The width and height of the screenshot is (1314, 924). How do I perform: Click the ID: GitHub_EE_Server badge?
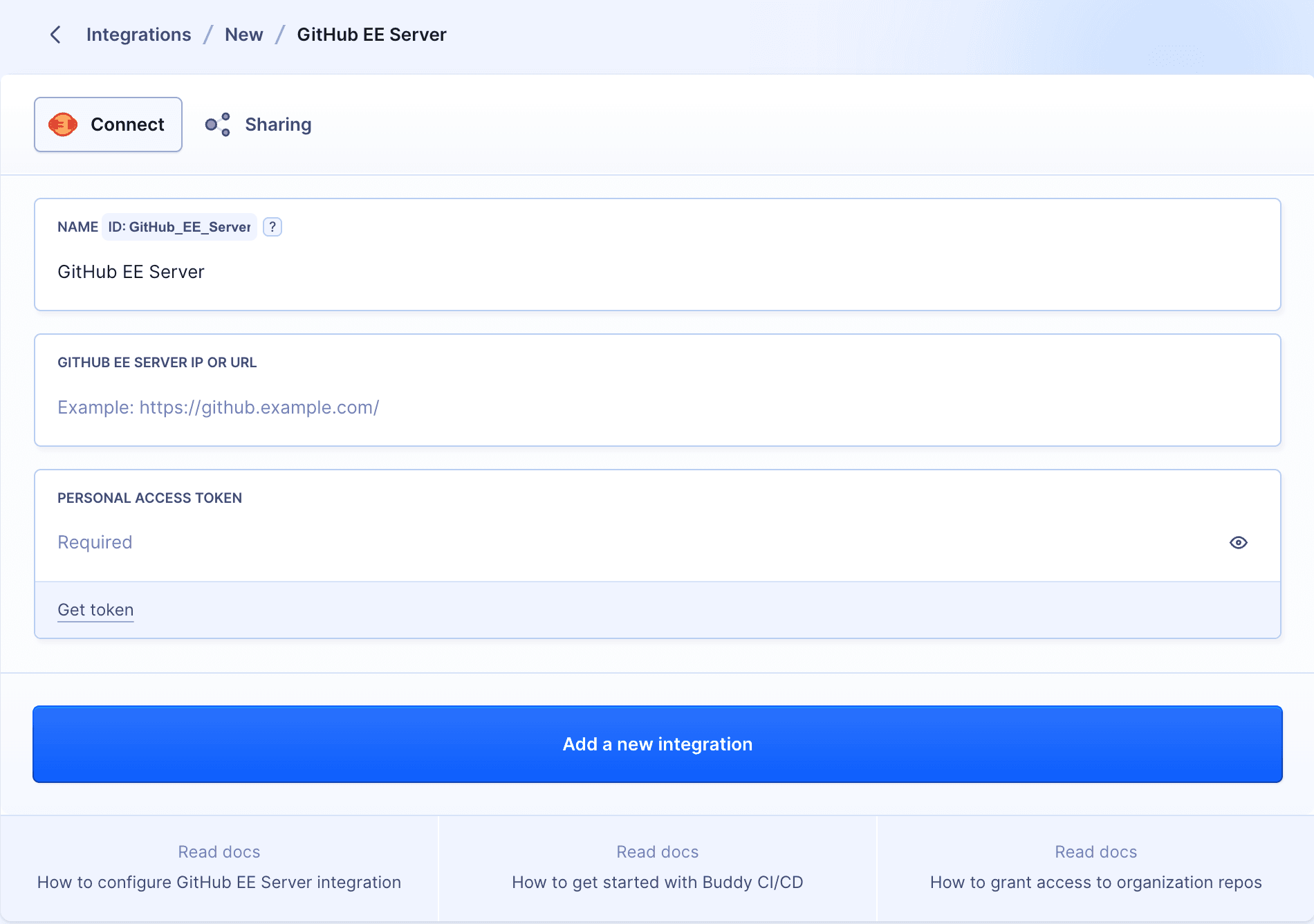pyautogui.click(x=179, y=227)
